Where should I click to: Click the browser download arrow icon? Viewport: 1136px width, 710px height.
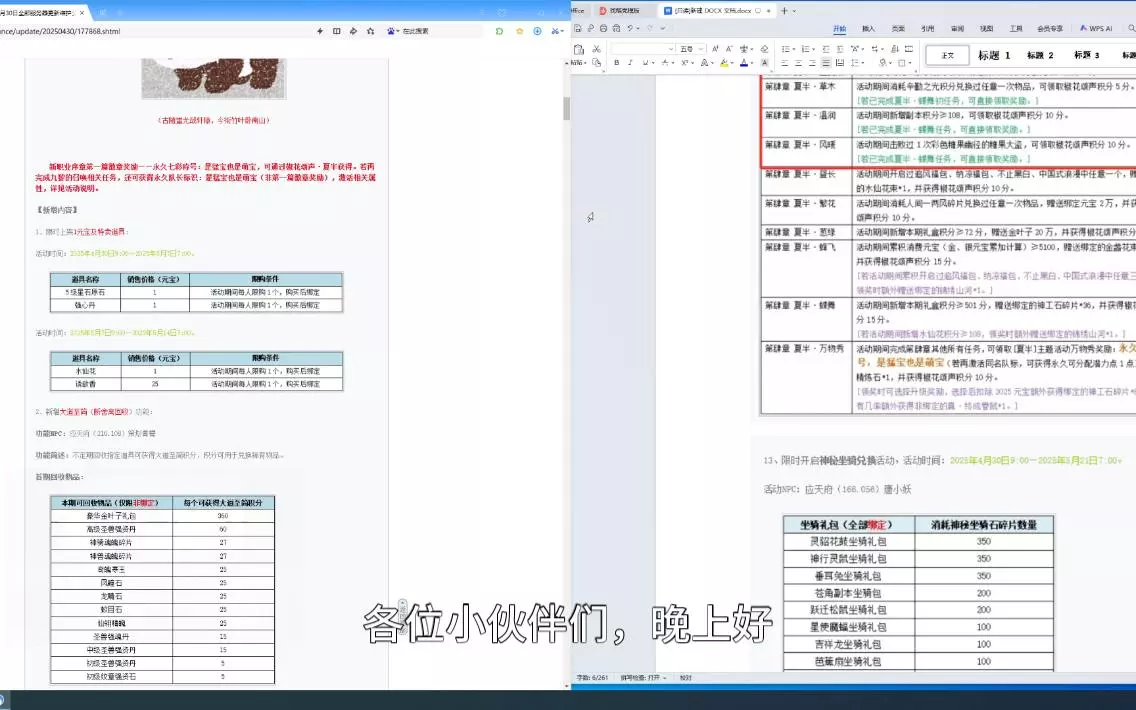click(x=538, y=31)
